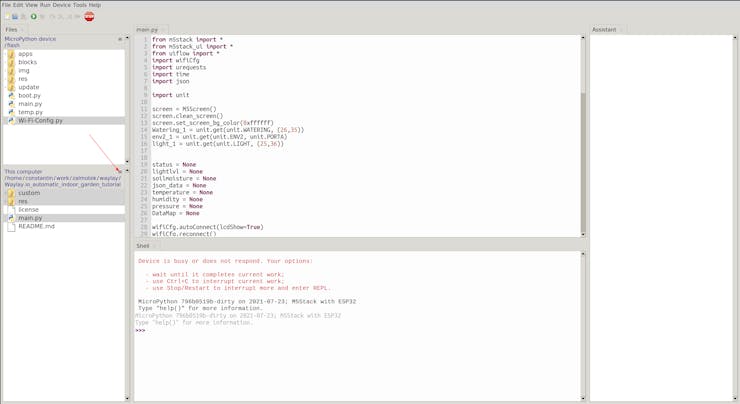Open the Device menu
This screenshot has width=740, height=404.
62,5
